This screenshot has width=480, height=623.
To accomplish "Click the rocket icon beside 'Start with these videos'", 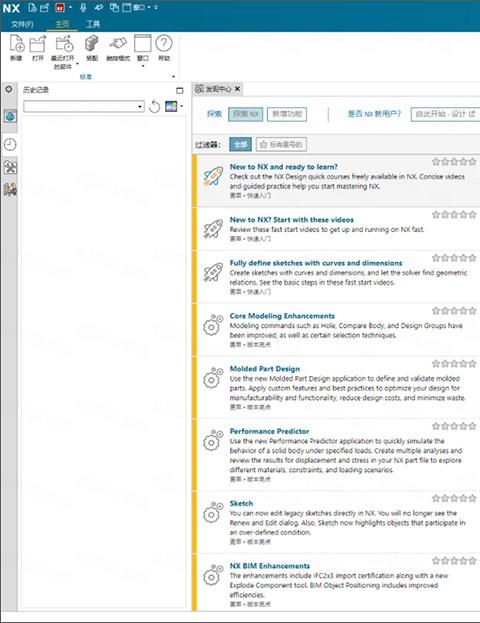I will [213, 229].
